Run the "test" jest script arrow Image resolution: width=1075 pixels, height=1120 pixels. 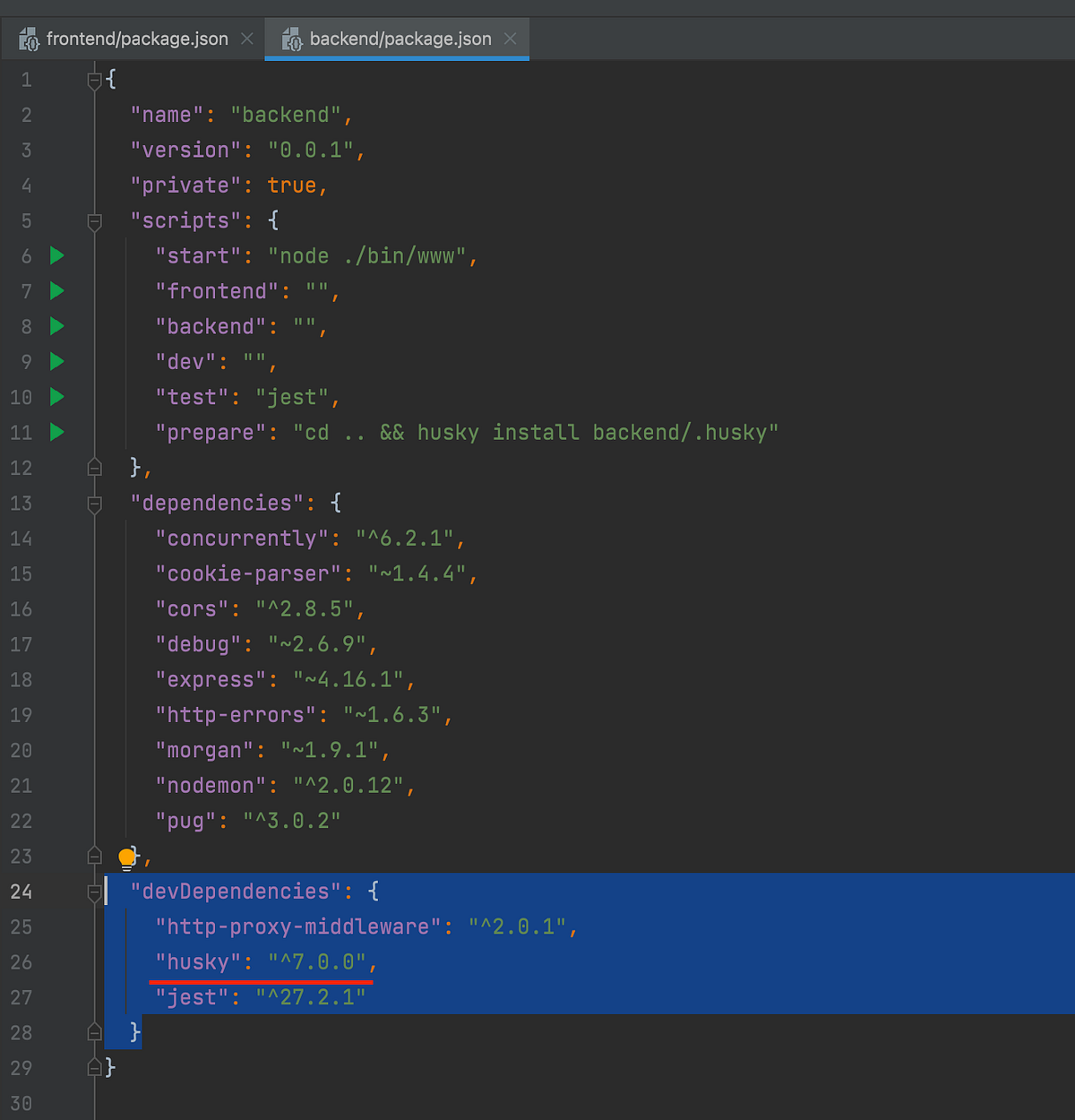[x=57, y=397]
